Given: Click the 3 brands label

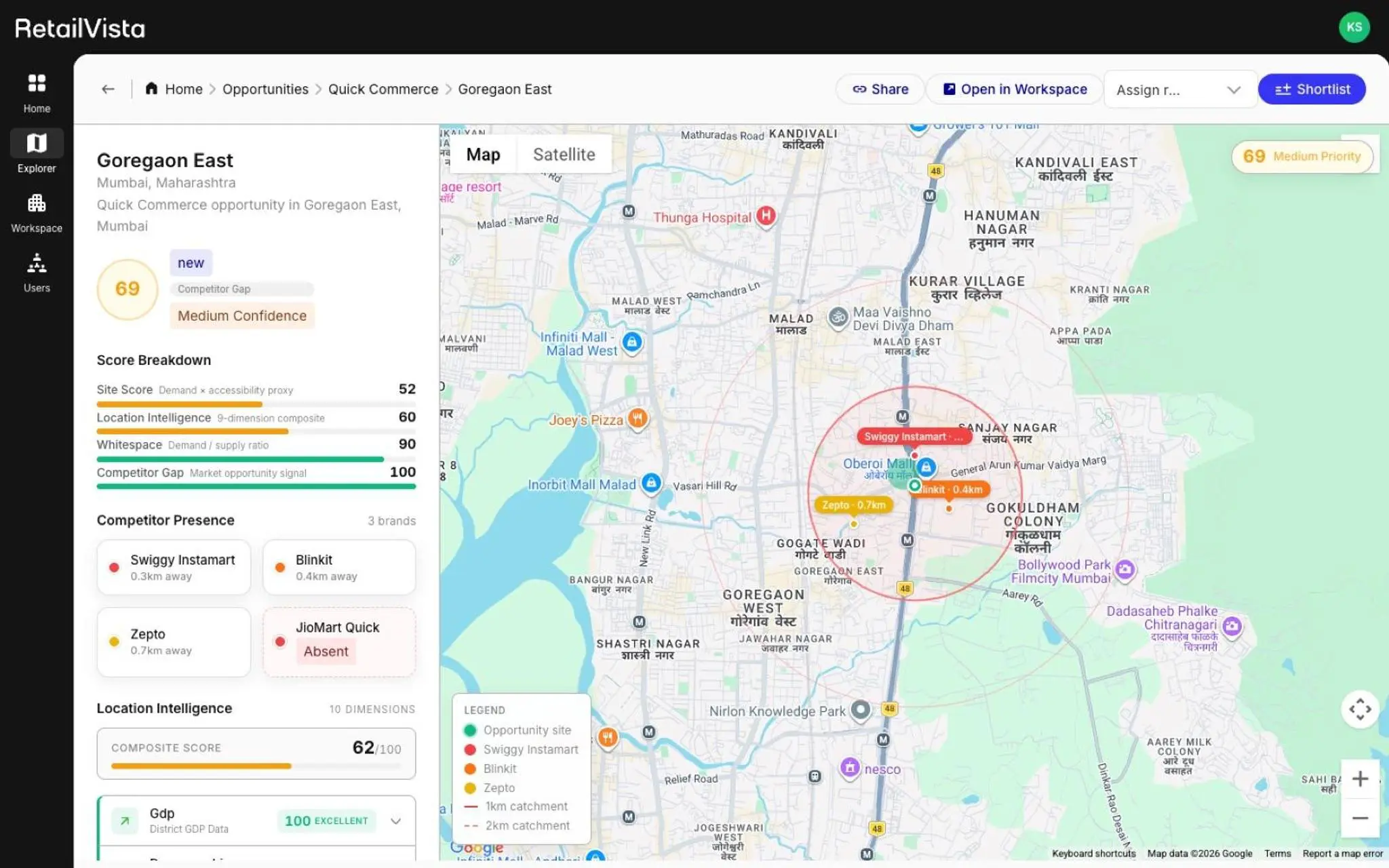Looking at the screenshot, I should coord(391,521).
